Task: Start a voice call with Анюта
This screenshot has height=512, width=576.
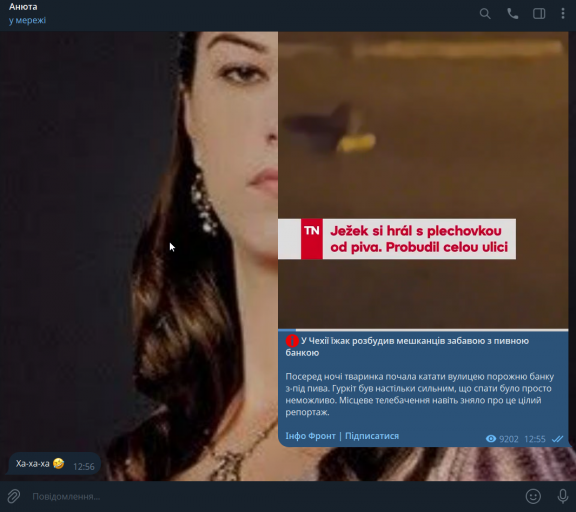Action: [512, 14]
